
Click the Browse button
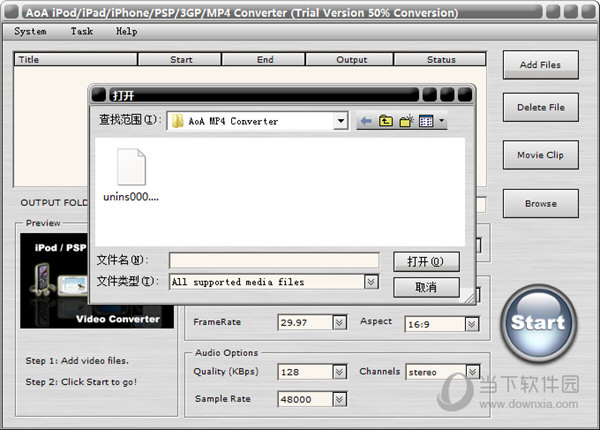[540, 204]
